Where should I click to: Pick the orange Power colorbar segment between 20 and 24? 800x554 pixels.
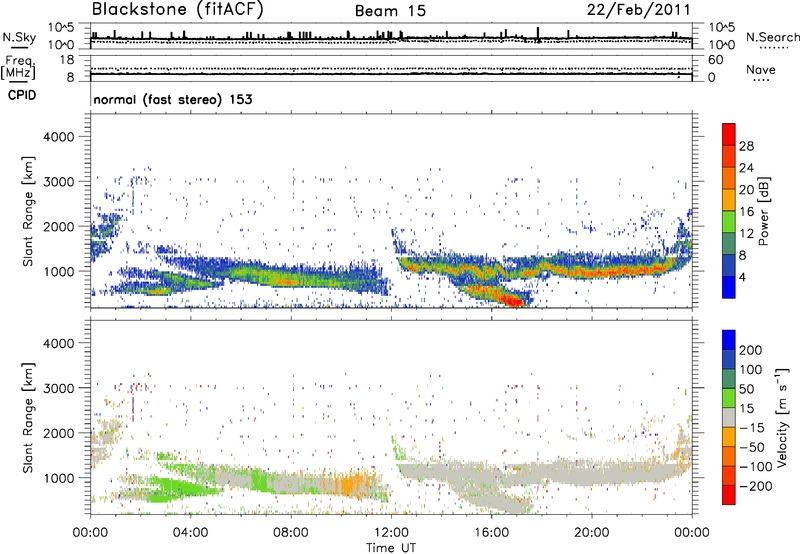[729, 179]
